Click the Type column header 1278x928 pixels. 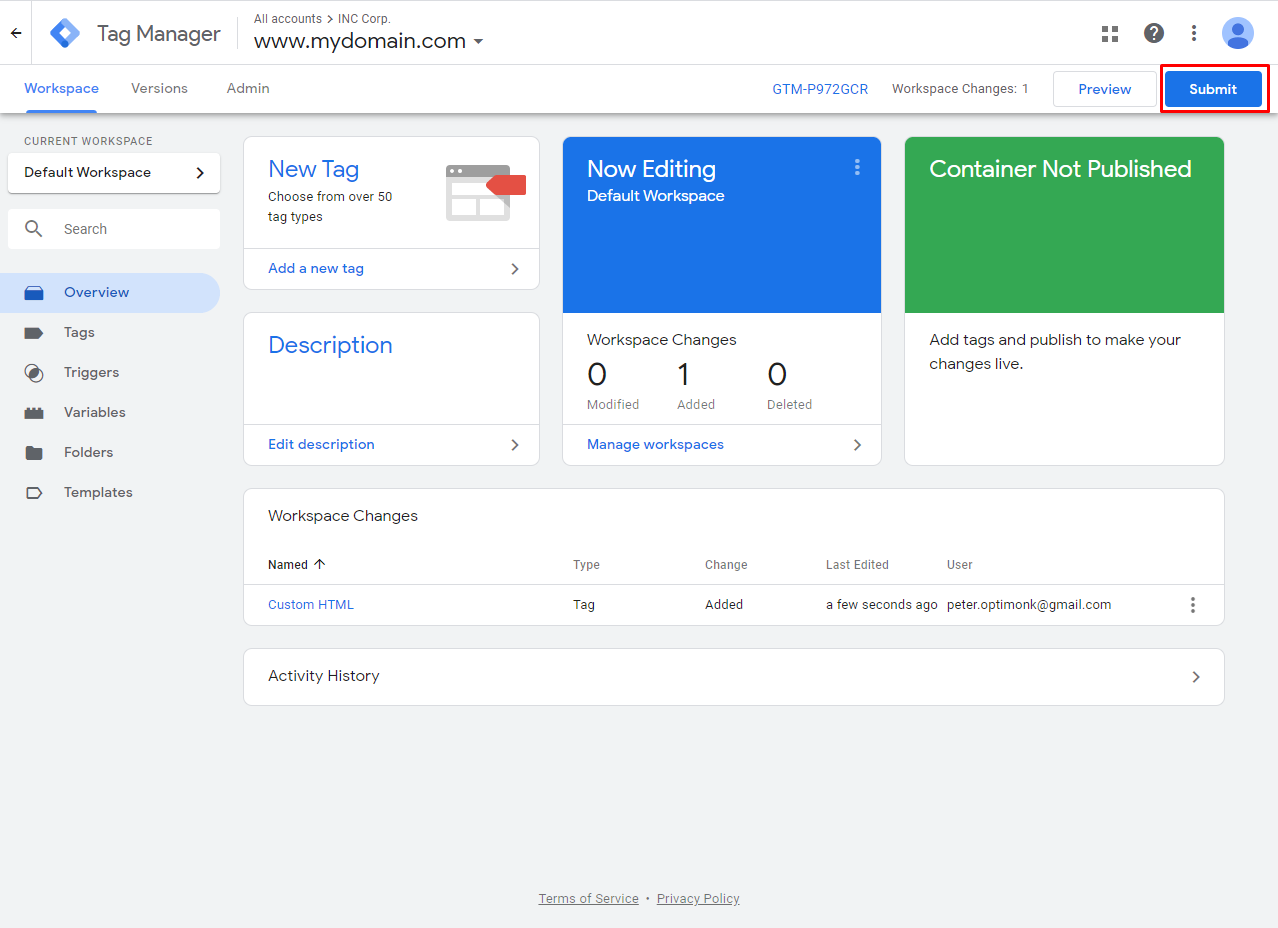(586, 565)
